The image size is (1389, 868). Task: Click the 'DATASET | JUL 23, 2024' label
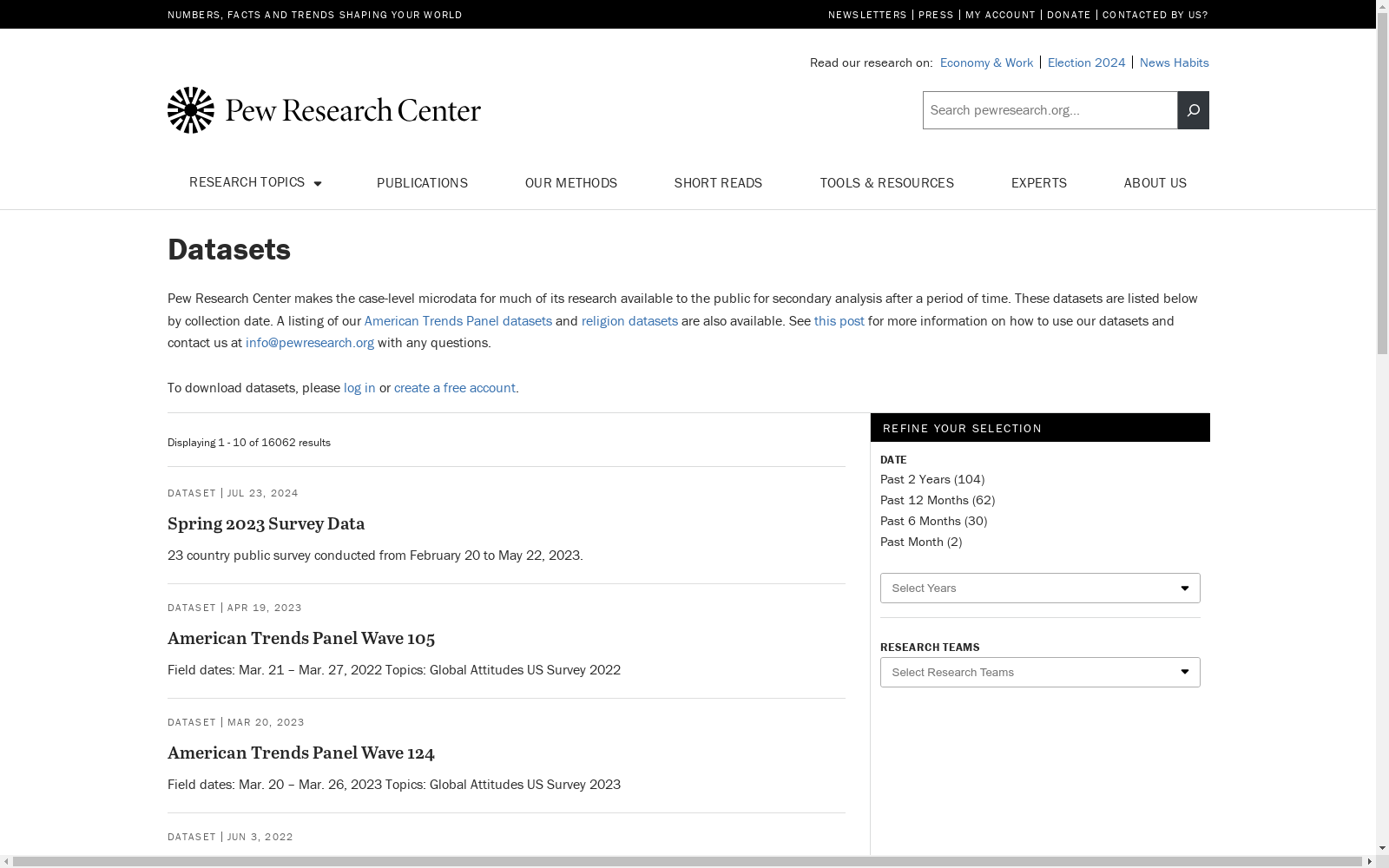tap(233, 493)
